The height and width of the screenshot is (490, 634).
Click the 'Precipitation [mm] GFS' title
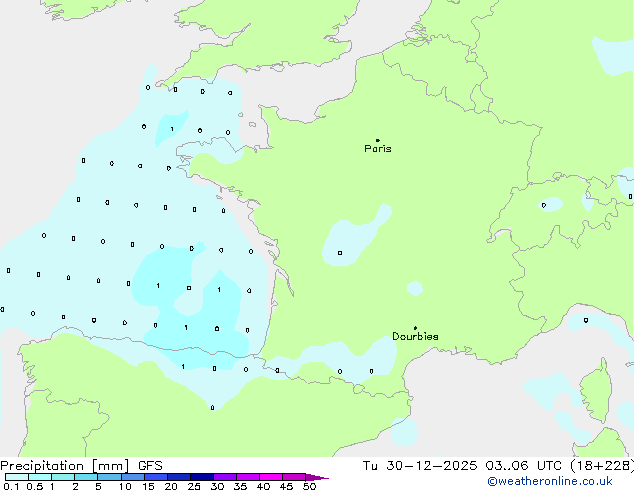click(81, 466)
